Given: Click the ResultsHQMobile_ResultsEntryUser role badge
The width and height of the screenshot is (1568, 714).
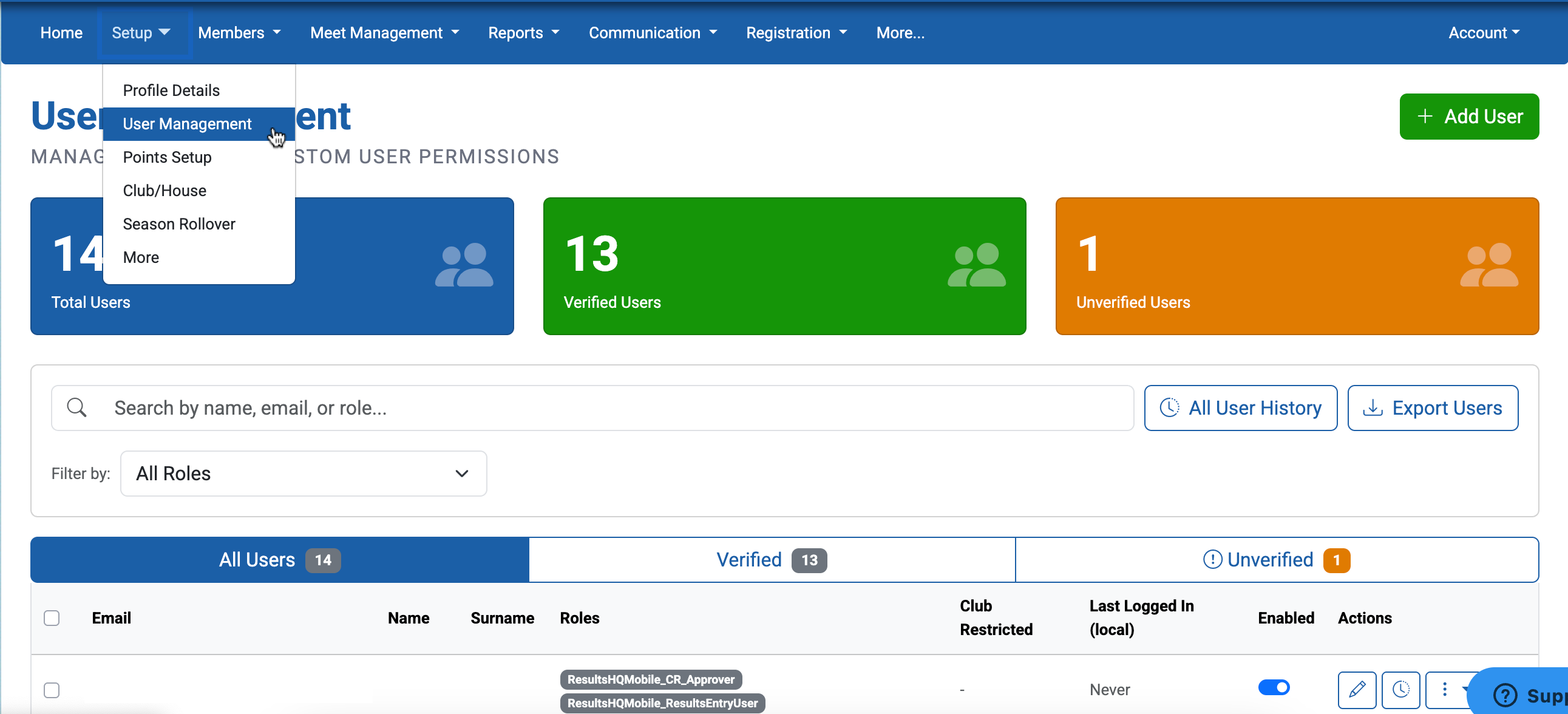Looking at the screenshot, I should click(x=662, y=702).
